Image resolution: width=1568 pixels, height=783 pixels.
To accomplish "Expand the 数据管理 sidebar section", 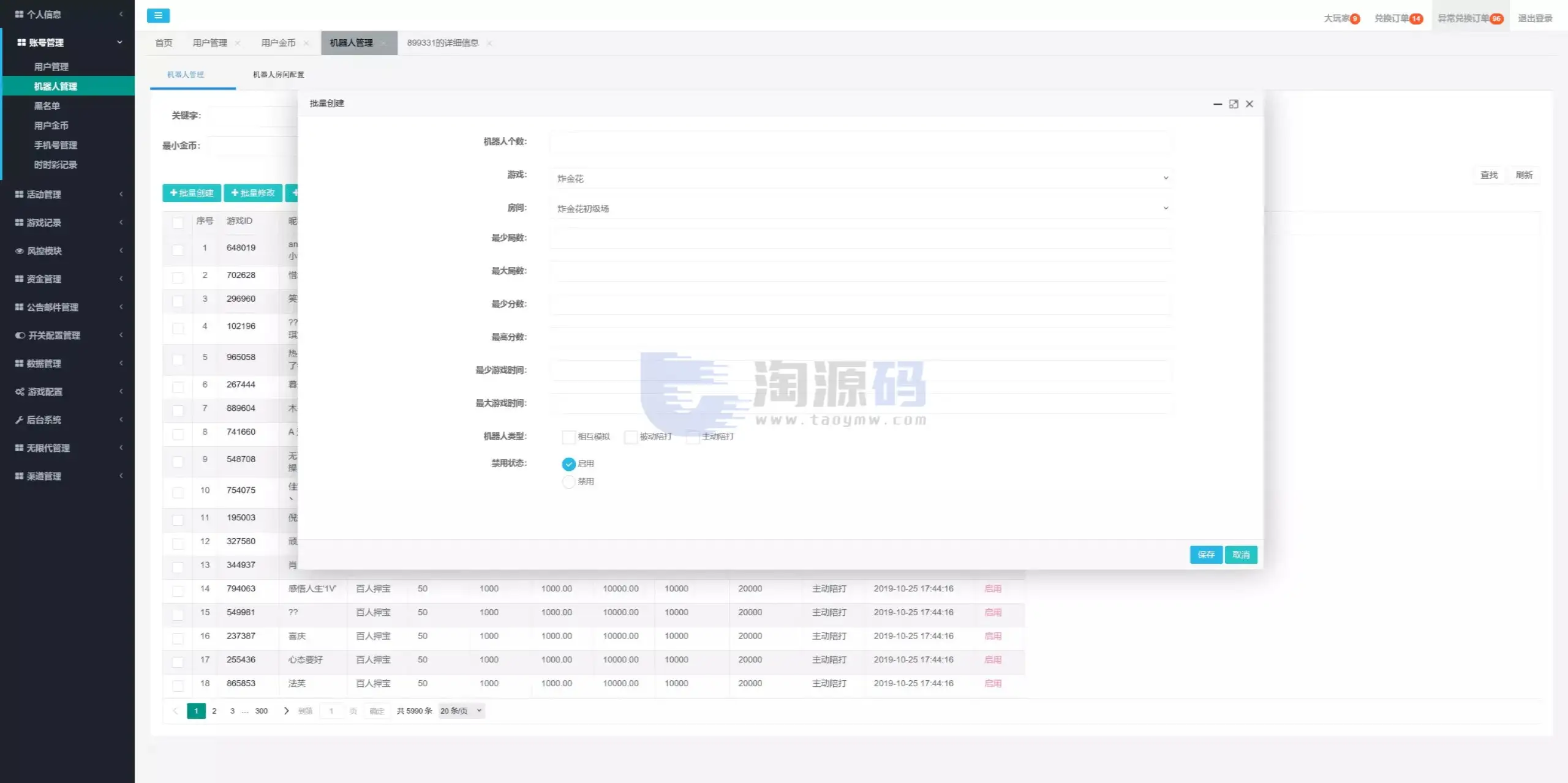I will pos(67,364).
